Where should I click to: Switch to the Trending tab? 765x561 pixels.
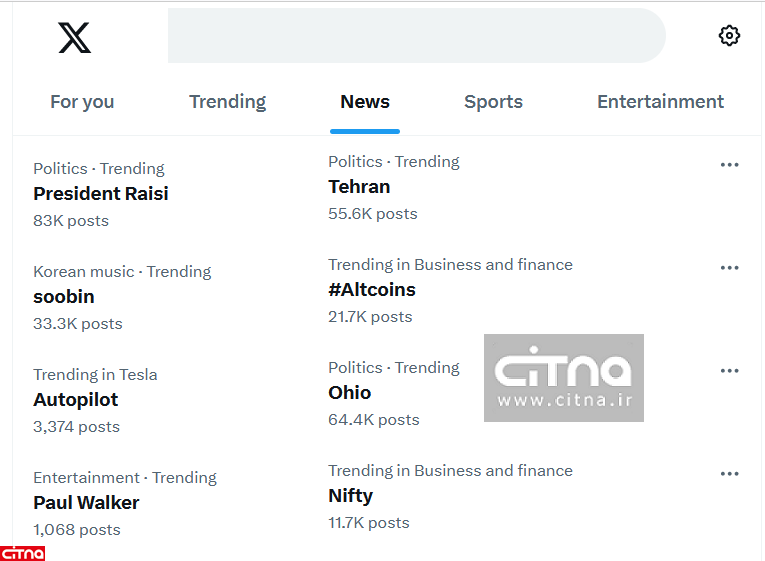227,102
